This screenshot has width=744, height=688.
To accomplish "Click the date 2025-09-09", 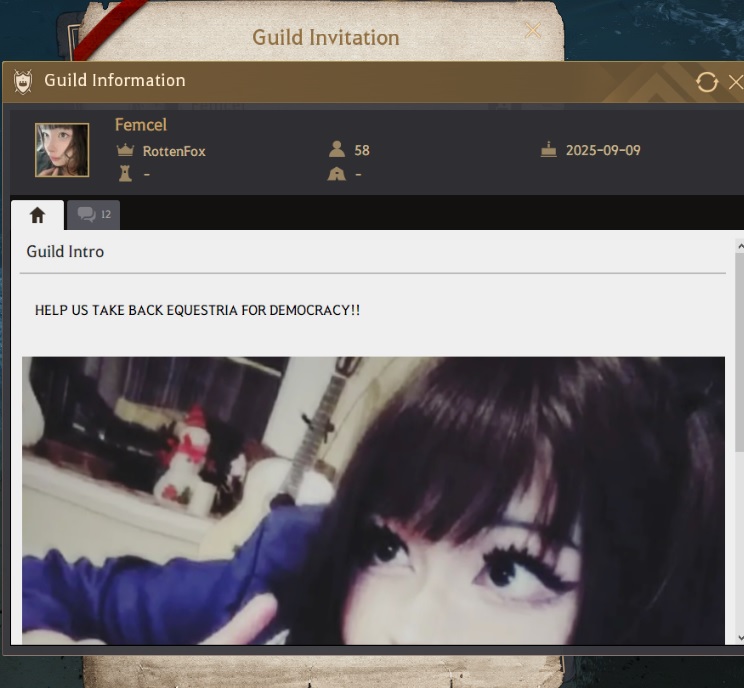I will pos(603,150).
